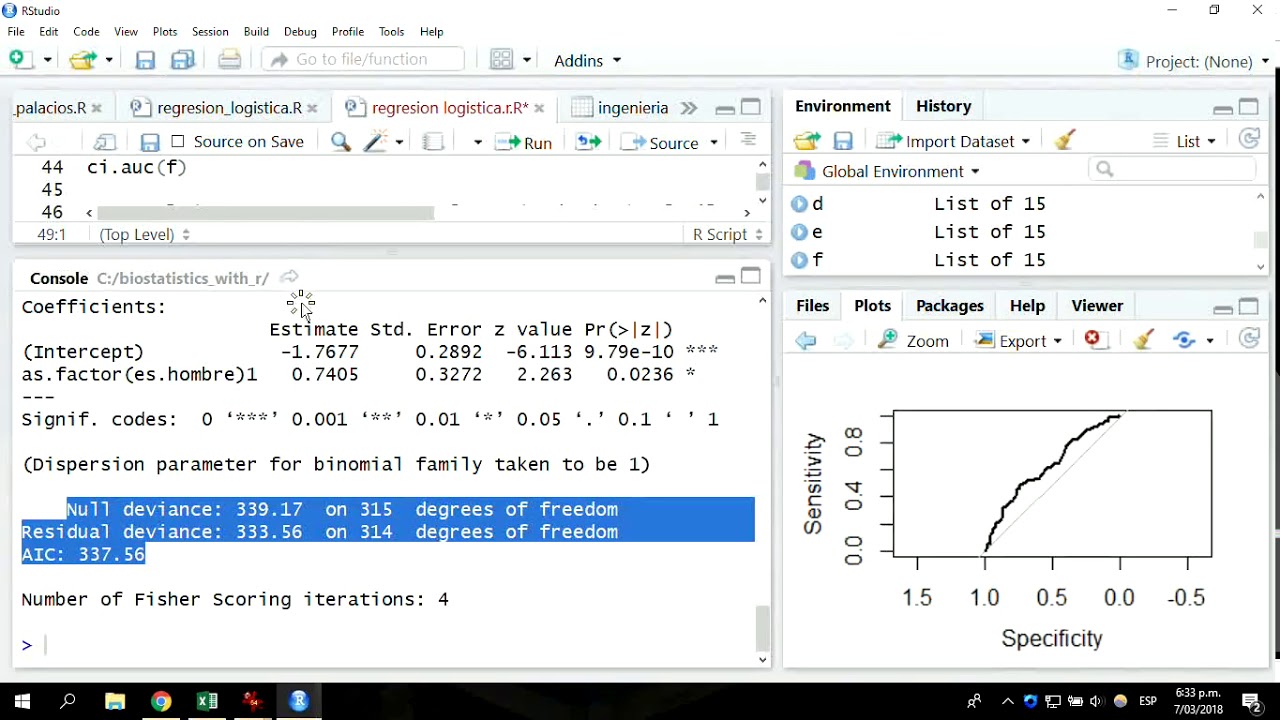Open the Tools menu
This screenshot has width=1280, height=720.
392,32
